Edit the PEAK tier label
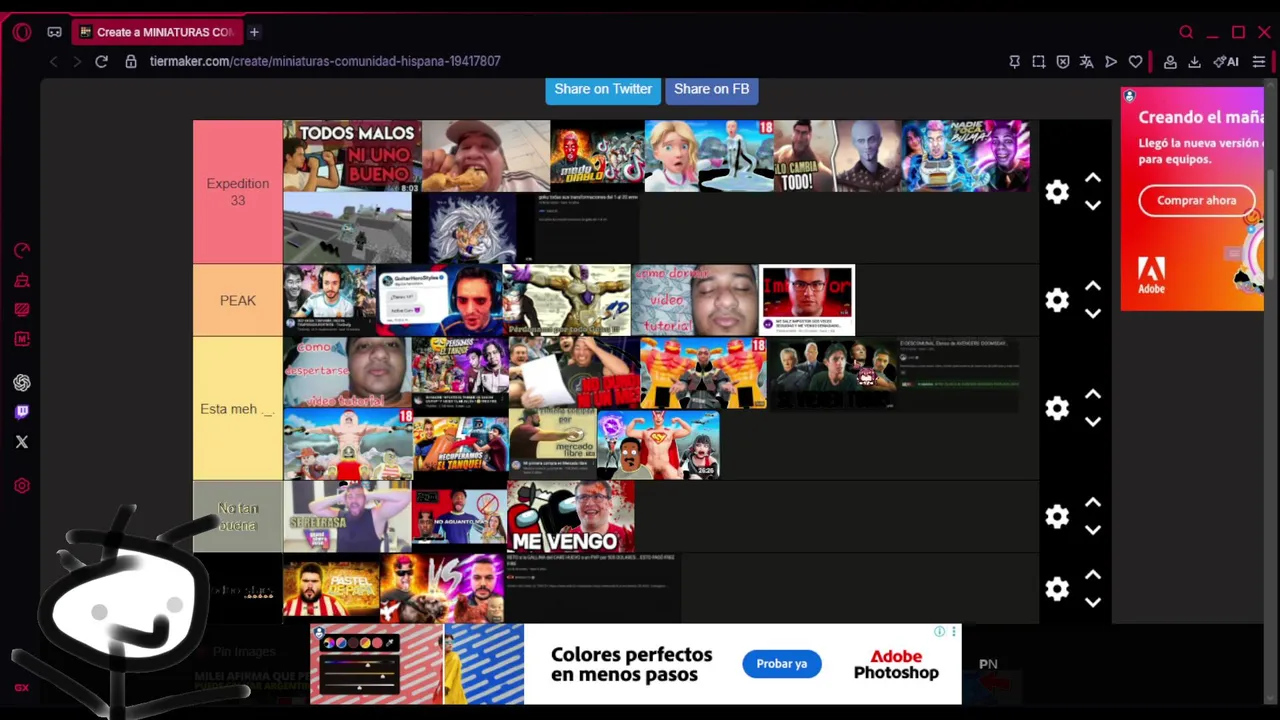 coord(238,300)
